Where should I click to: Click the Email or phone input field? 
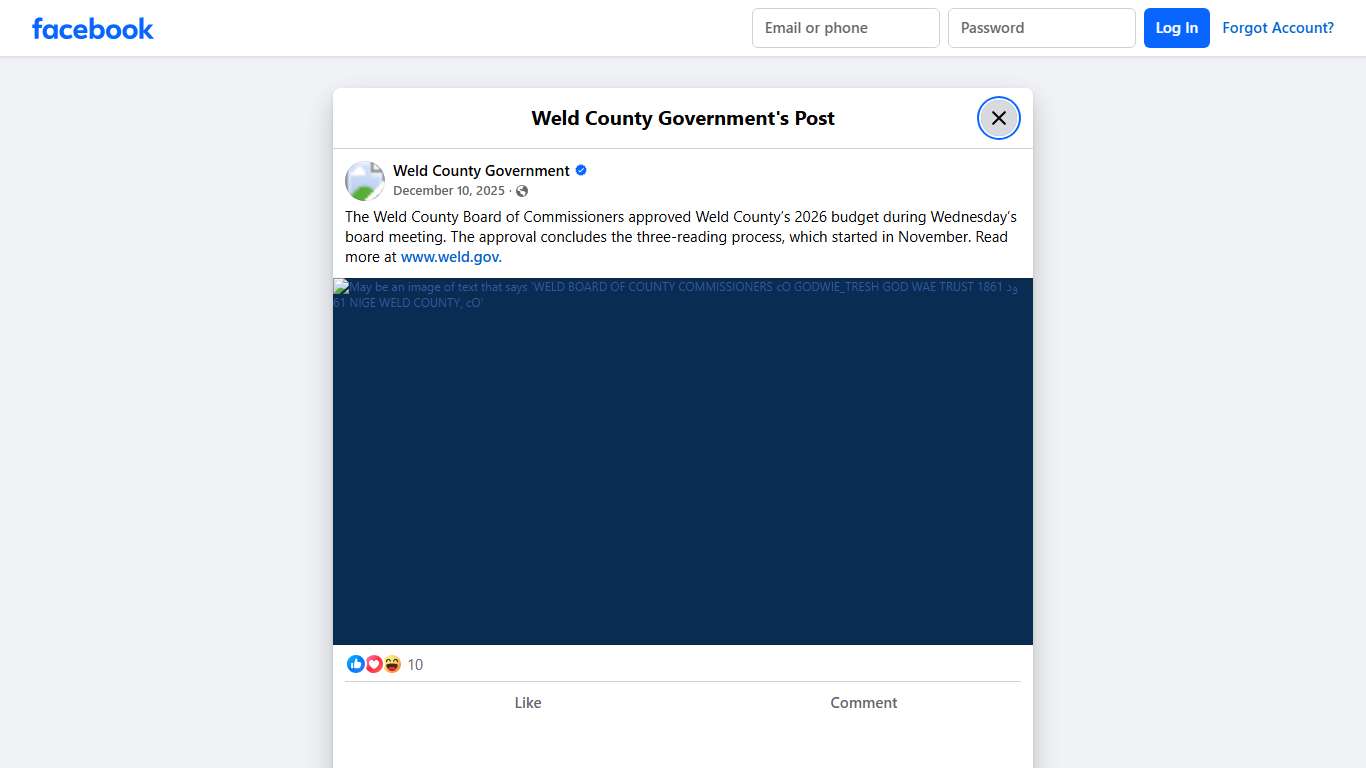(845, 28)
